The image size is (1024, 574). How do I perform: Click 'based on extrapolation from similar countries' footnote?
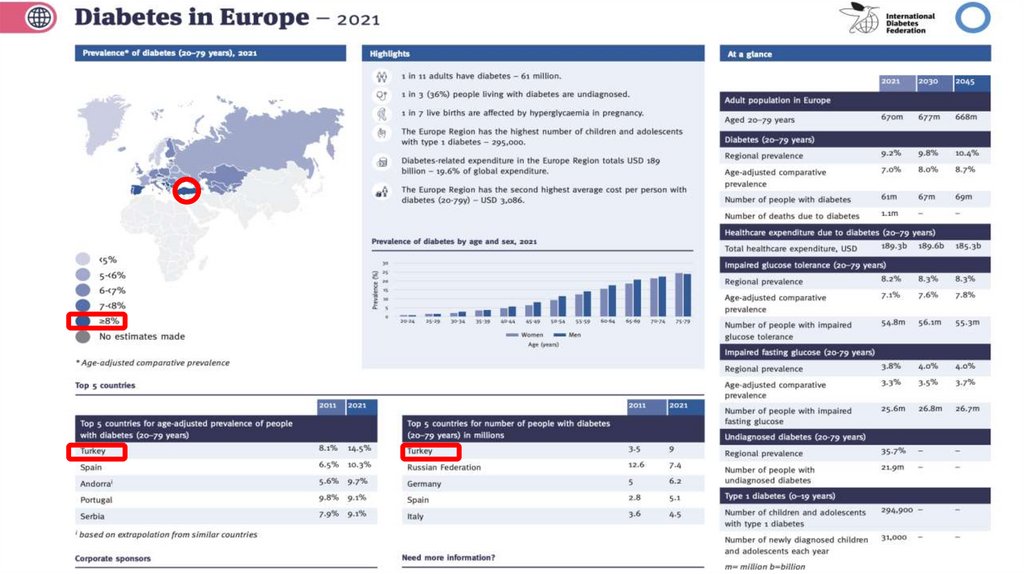167,534
